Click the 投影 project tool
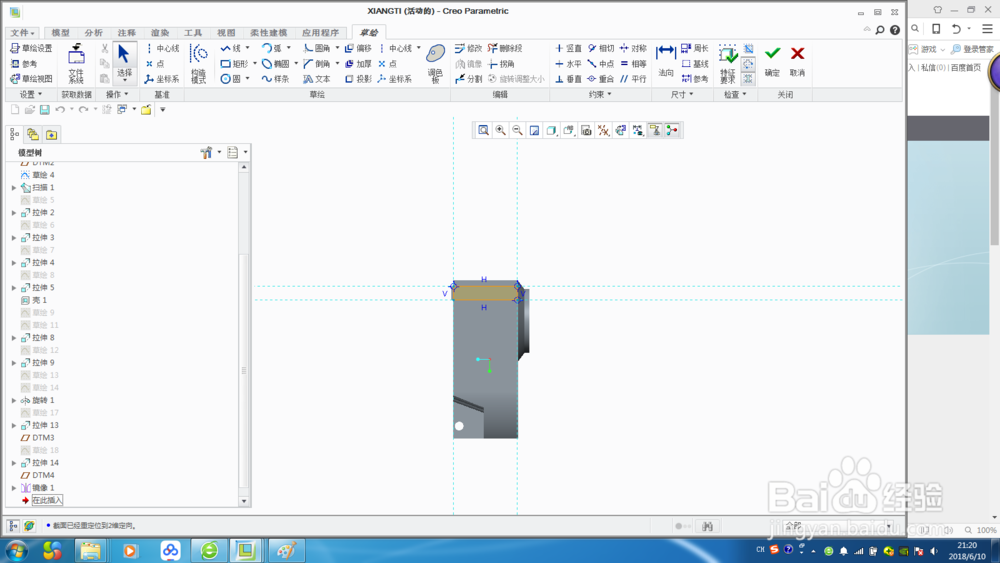The height and width of the screenshot is (563, 1000). (358, 79)
